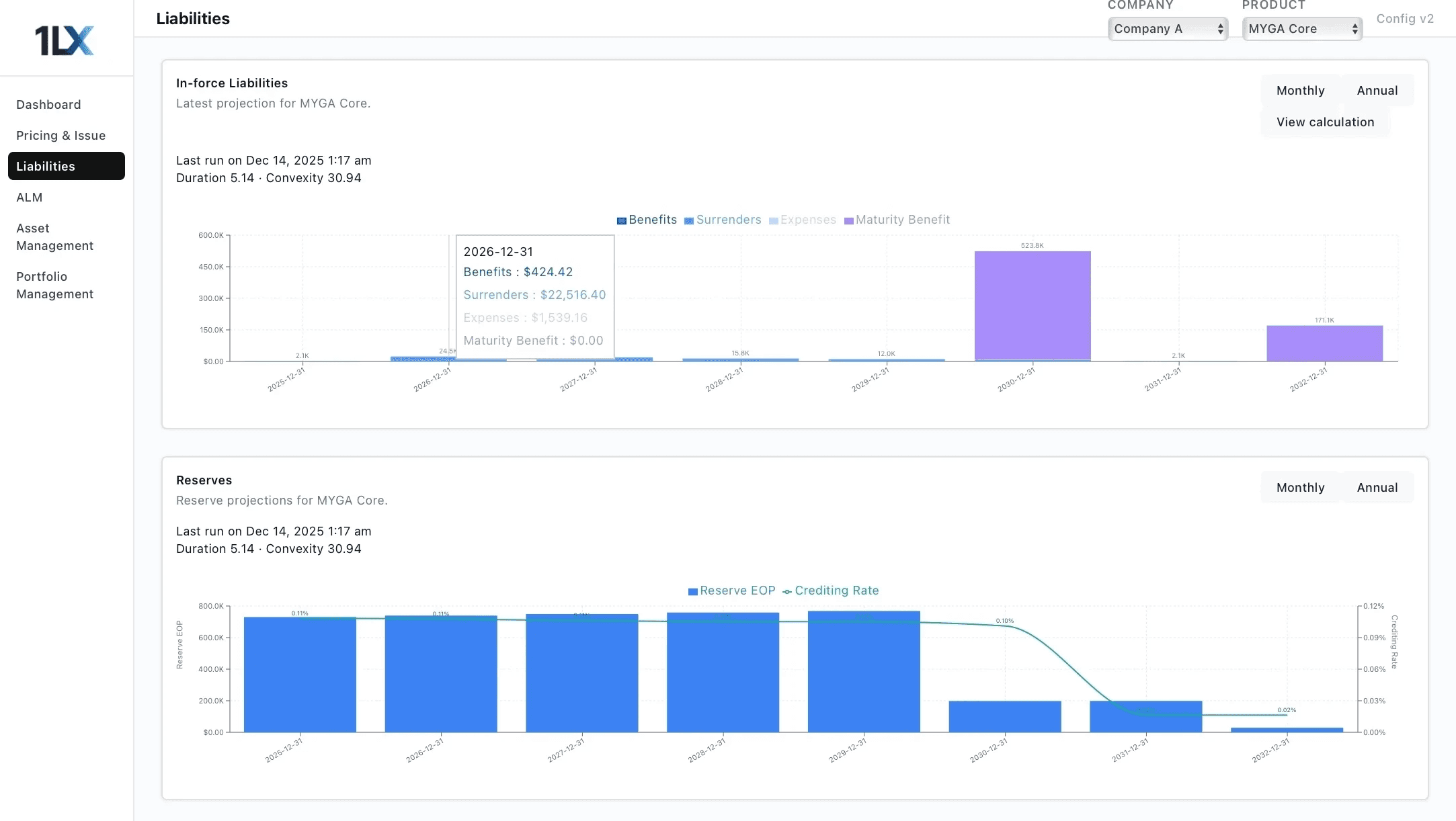The width and height of the screenshot is (1456, 821).
Task: Select the Liabilities sidebar entry
Action: point(46,166)
